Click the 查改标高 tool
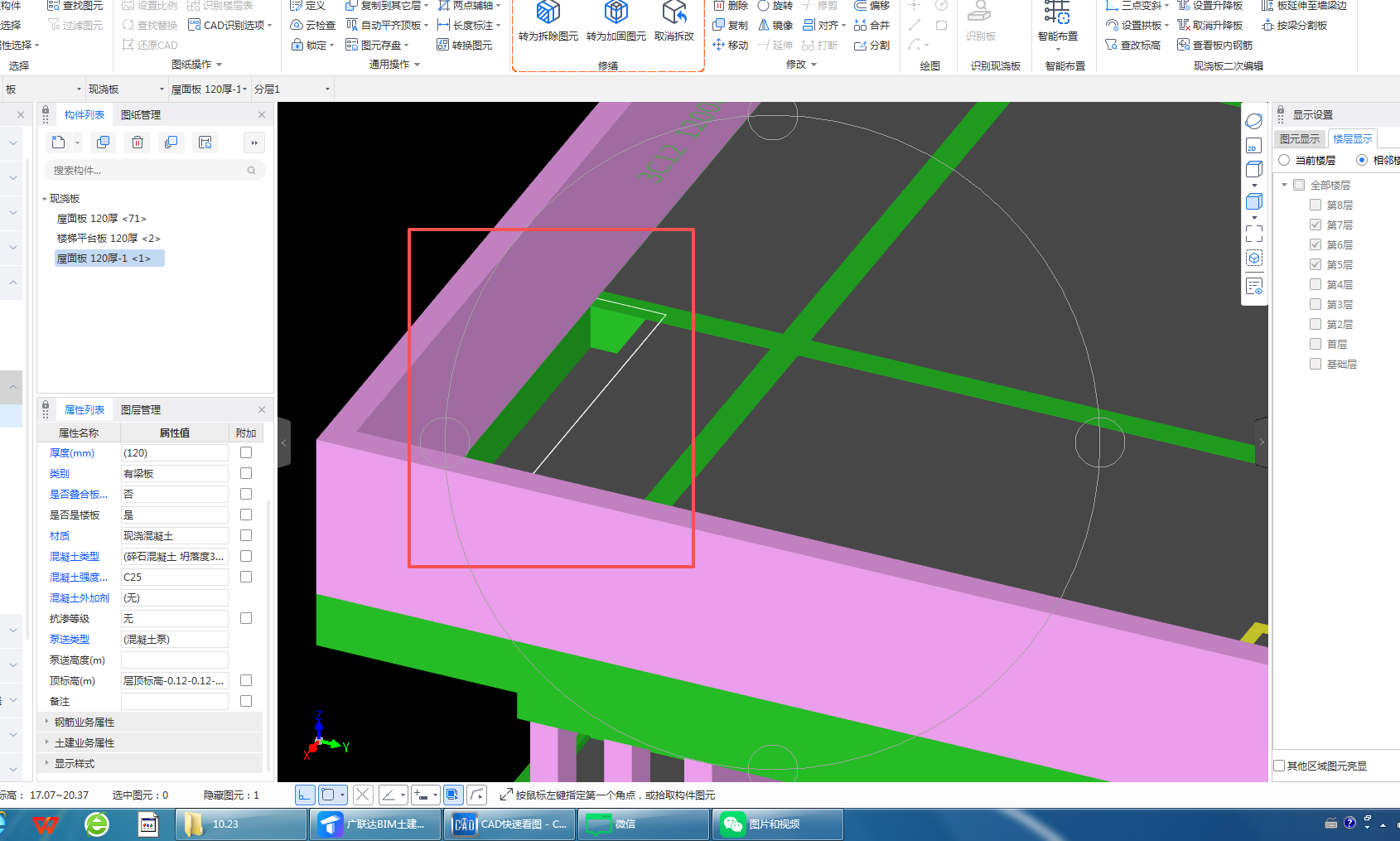This screenshot has width=1400, height=841. [1133, 46]
